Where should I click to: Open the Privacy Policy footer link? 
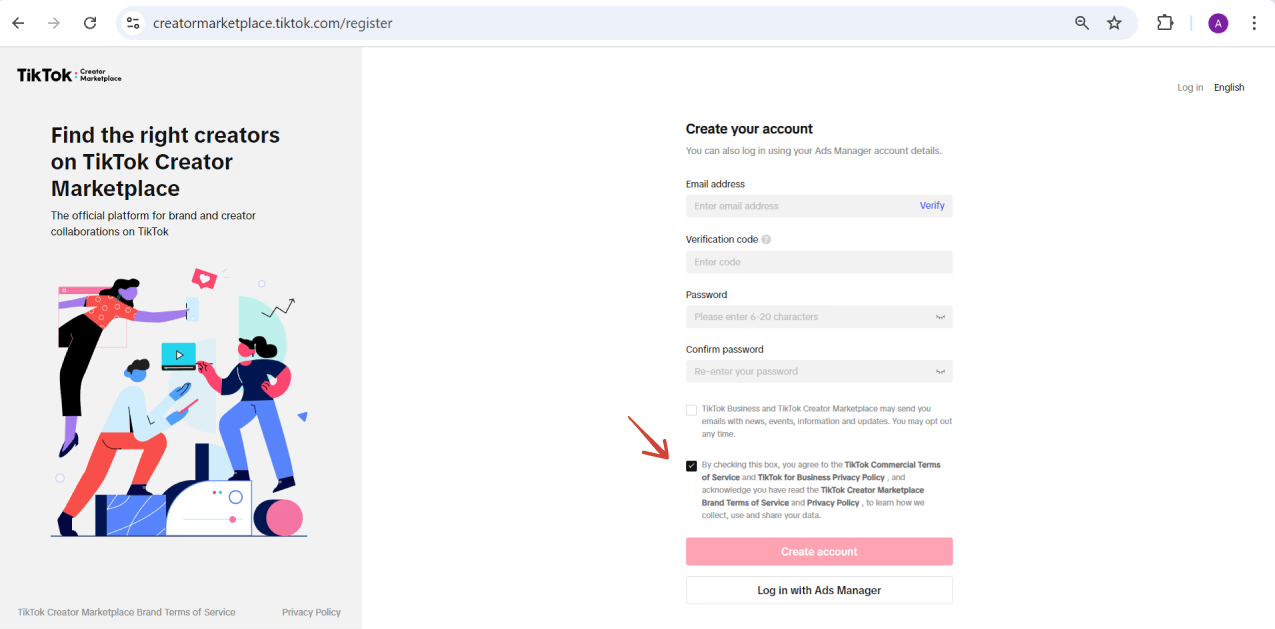311,611
